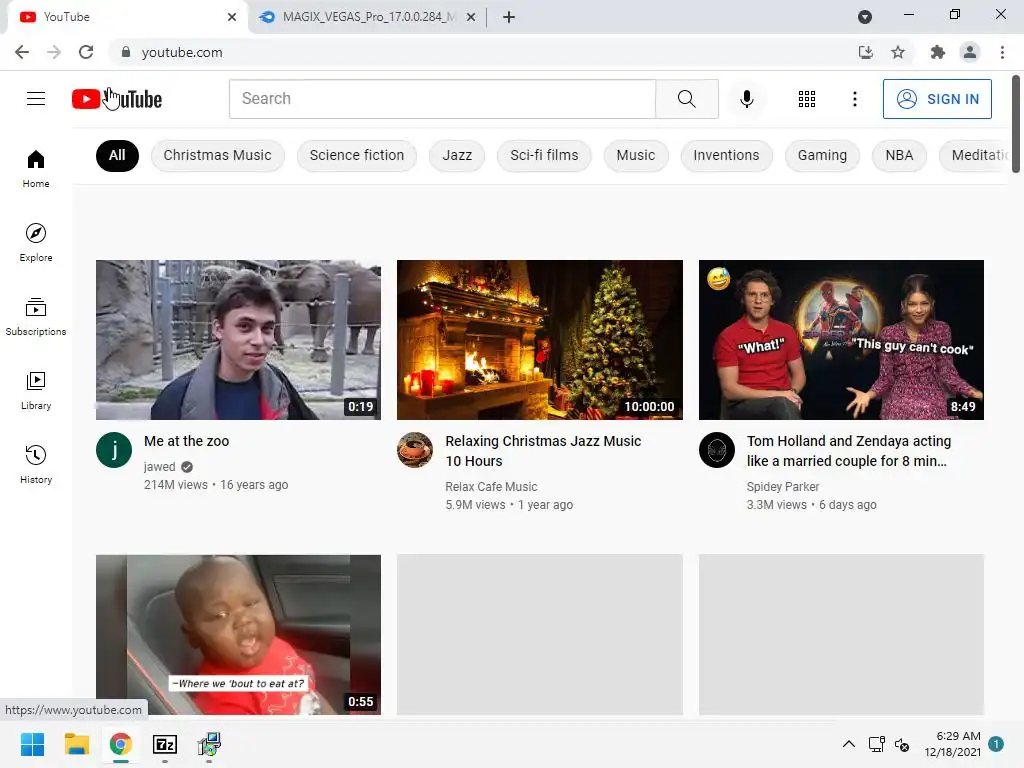This screenshot has width=1024, height=768.
Task: Open the Spidey Parker channel link
Action: click(782, 487)
